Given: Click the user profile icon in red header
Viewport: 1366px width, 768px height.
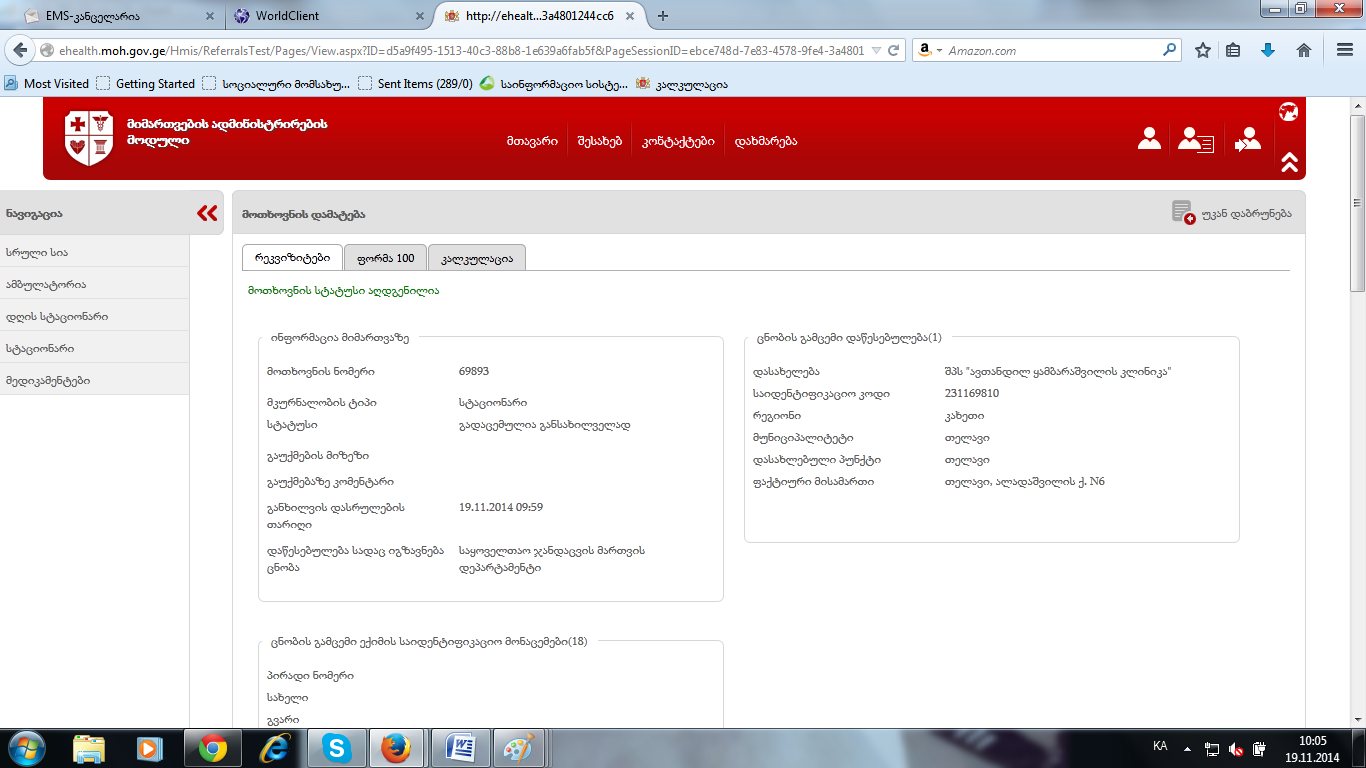Looking at the screenshot, I should [1149, 140].
